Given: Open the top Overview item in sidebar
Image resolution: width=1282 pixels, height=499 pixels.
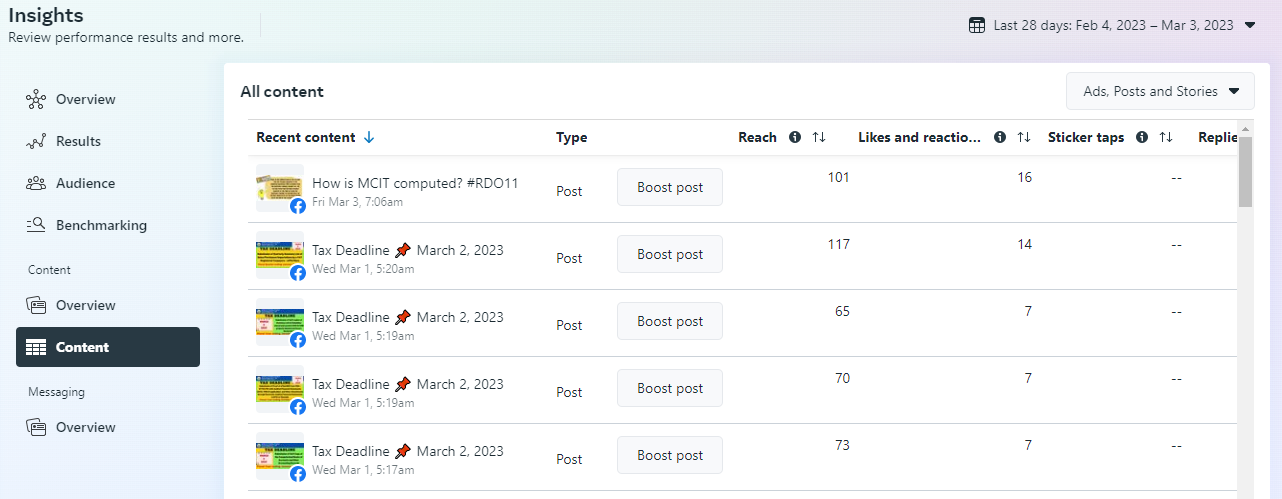Looking at the screenshot, I should [85, 99].
